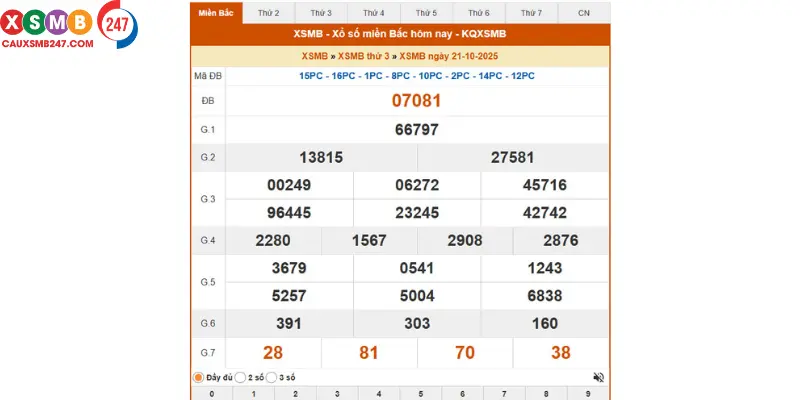This screenshot has height=400, width=800.
Task: Select the 2 số radio option
Action: coord(240,378)
